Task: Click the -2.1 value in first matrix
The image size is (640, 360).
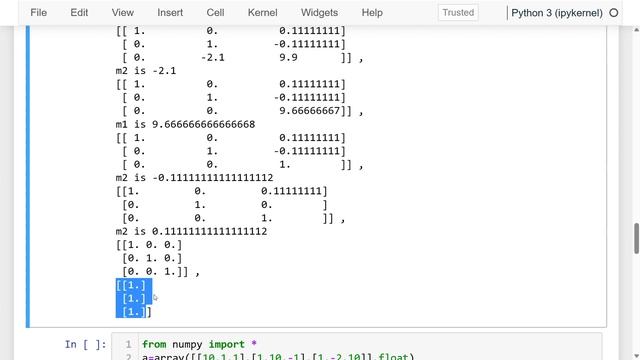Action: 212,57
